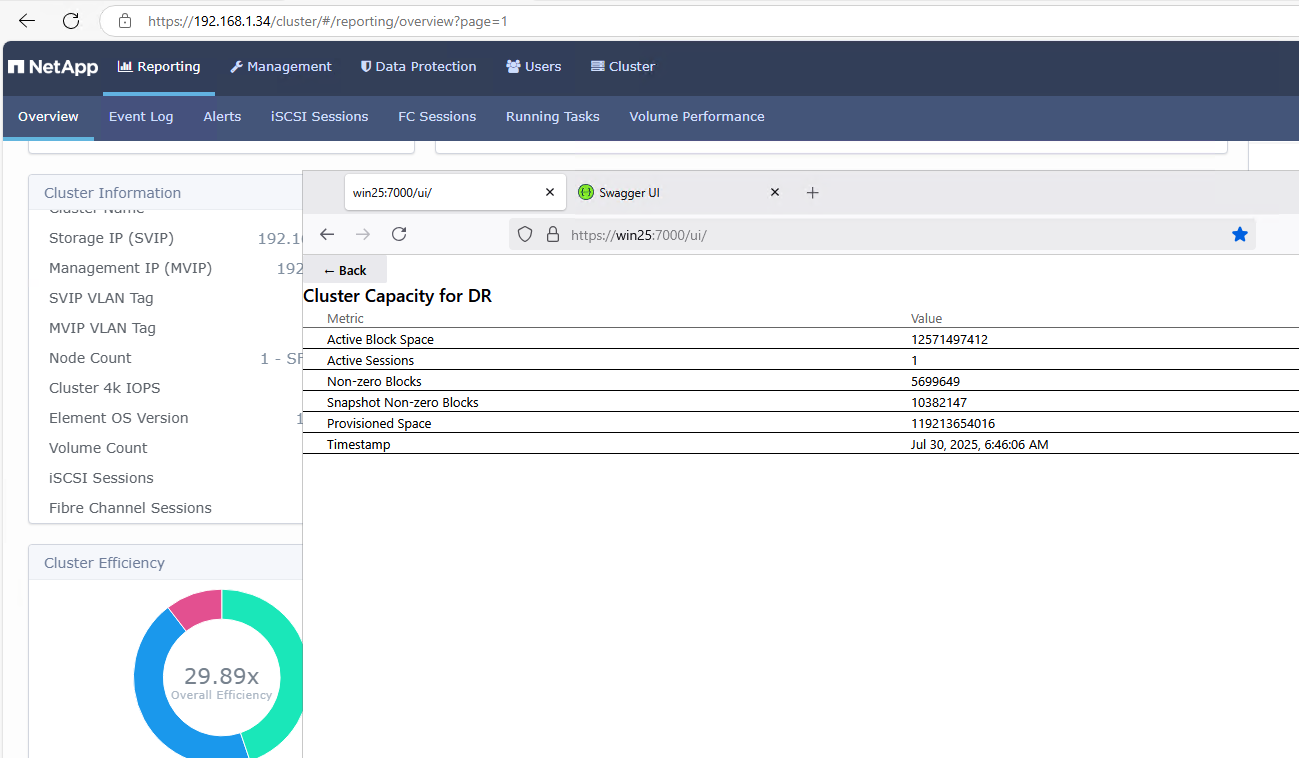Switch to the Overview tab
This screenshot has width=1299, height=758.
click(48, 117)
